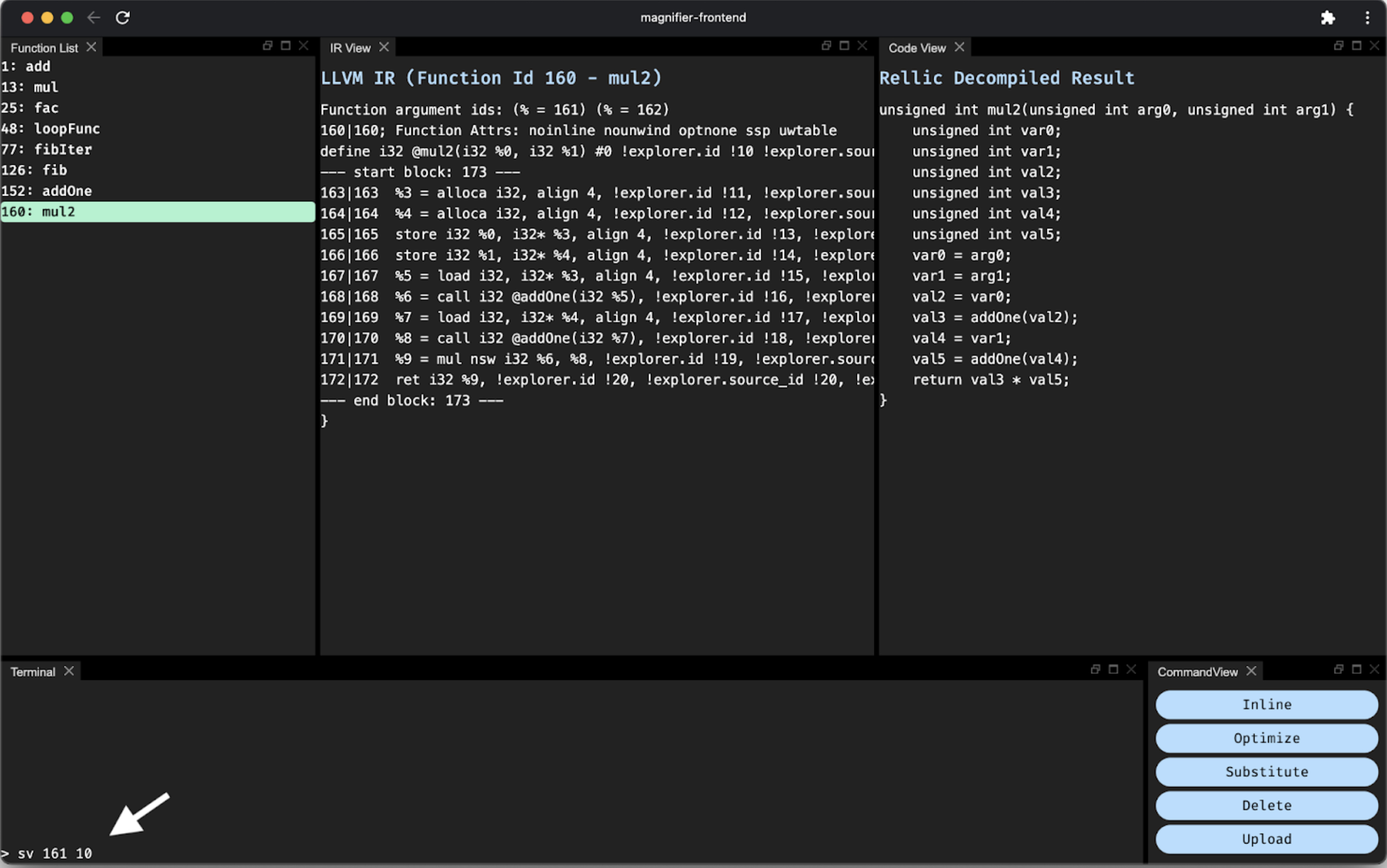Switch to the Code View tab
Image resolution: width=1387 pixels, height=868 pixels.
tap(917, 48)
